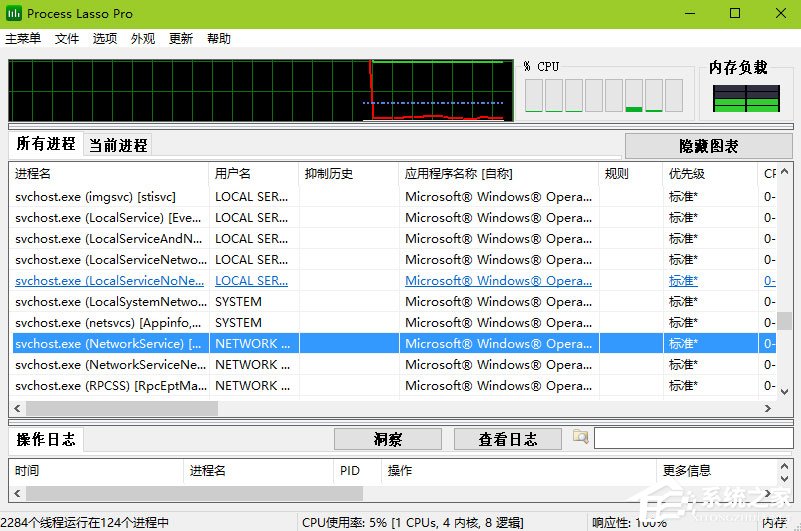Open the 外观 menu

(143, 39)
